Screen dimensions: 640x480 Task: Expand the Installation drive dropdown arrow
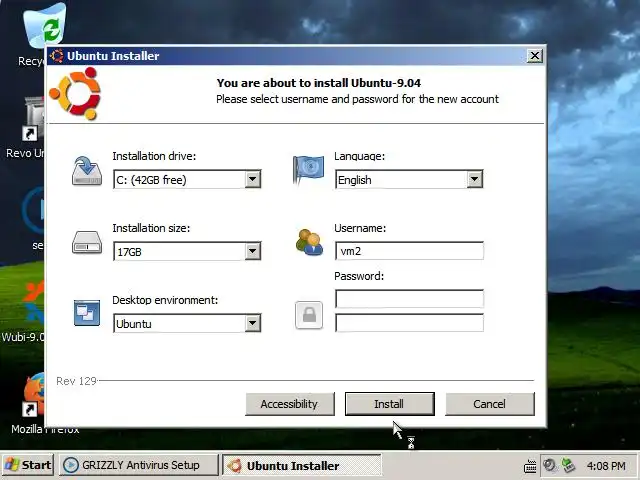[253, 179]
